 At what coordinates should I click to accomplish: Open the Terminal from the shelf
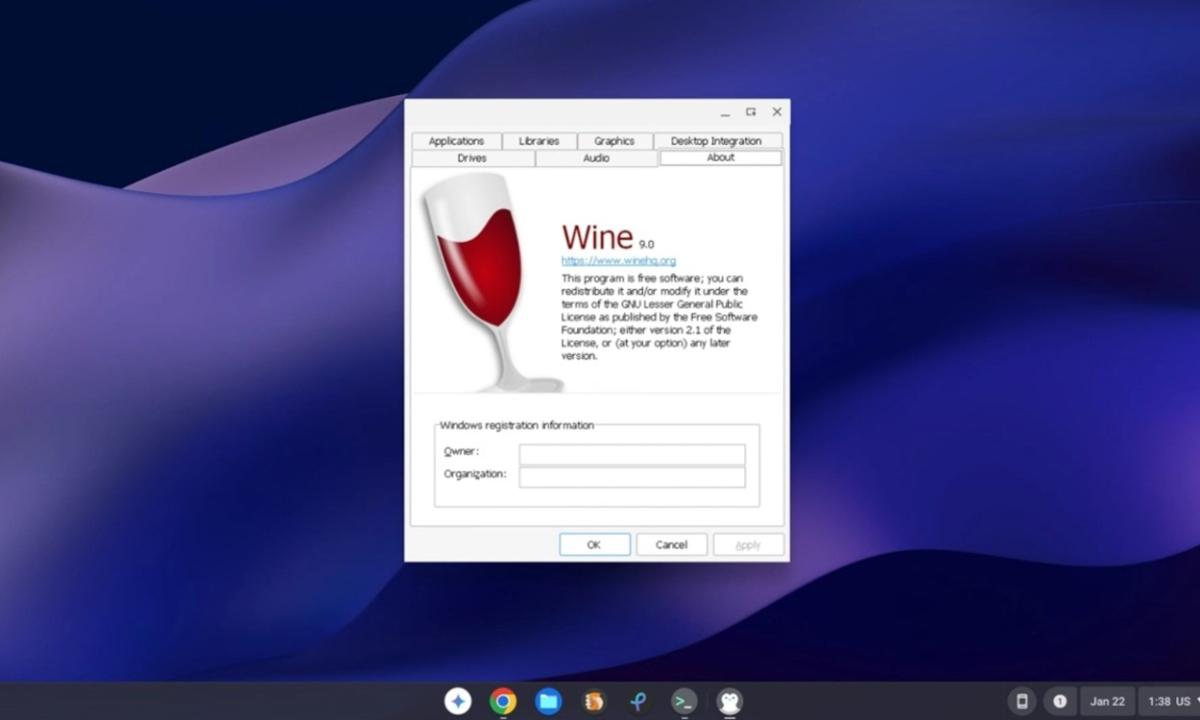coord(684,701)
